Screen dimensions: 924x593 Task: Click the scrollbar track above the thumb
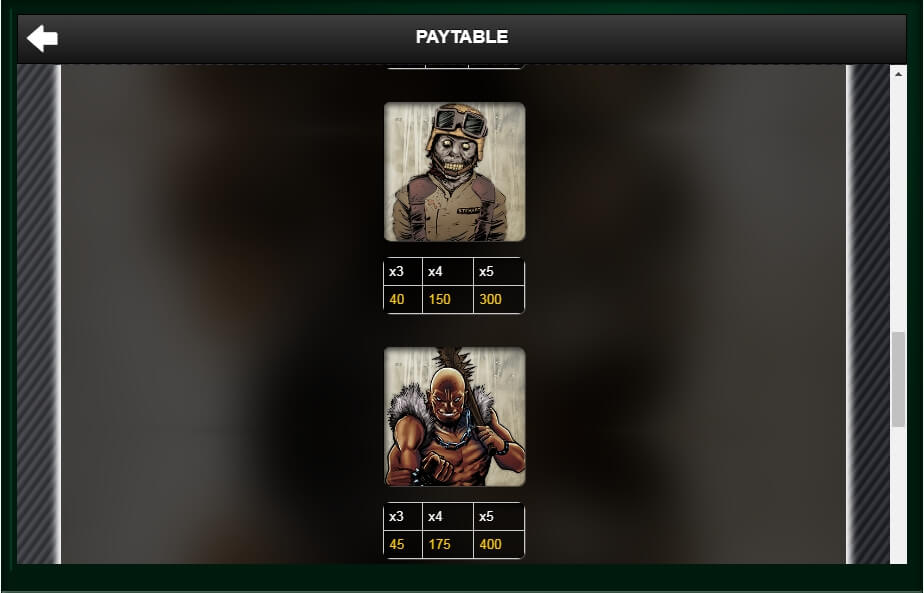[898, 206]
